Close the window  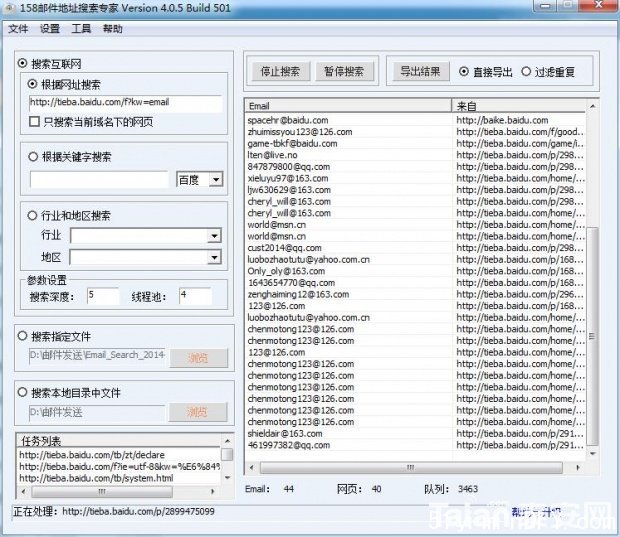click(599, 6)
